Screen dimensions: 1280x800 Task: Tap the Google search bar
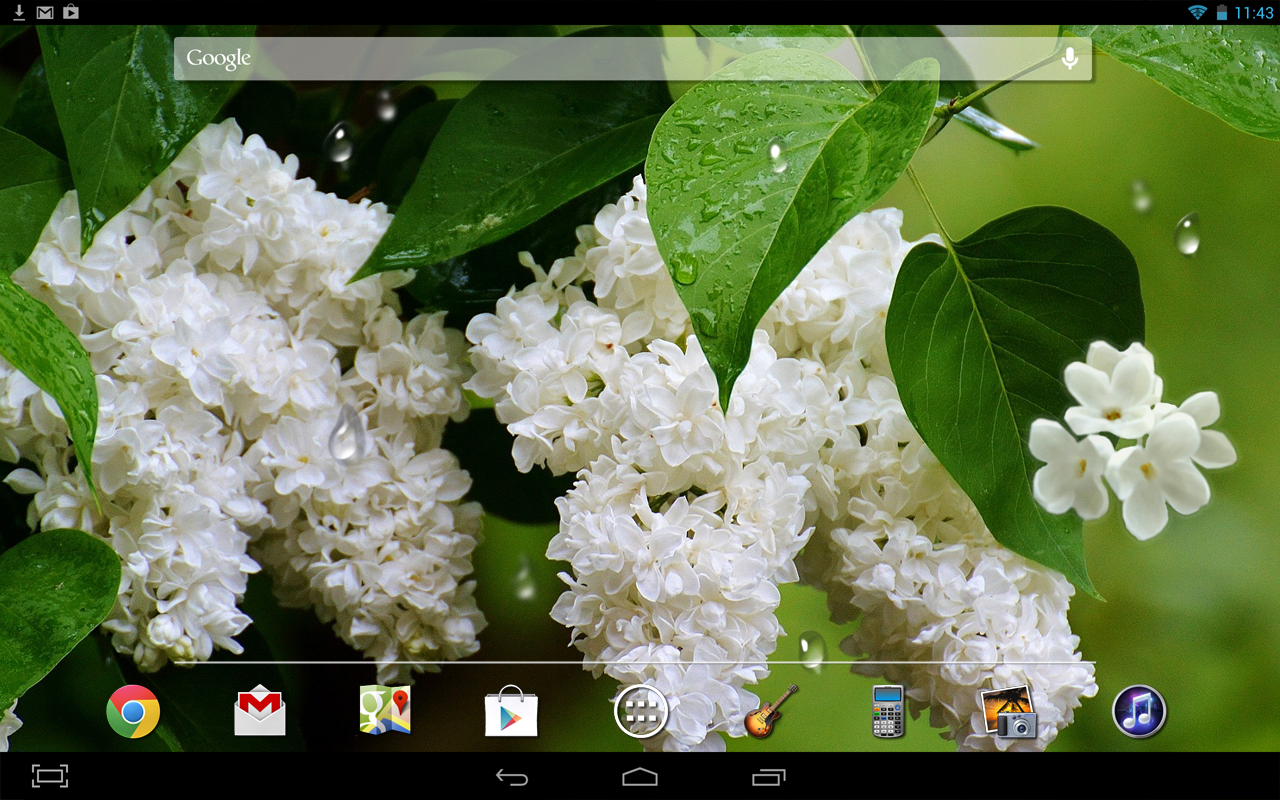(633, 58)
